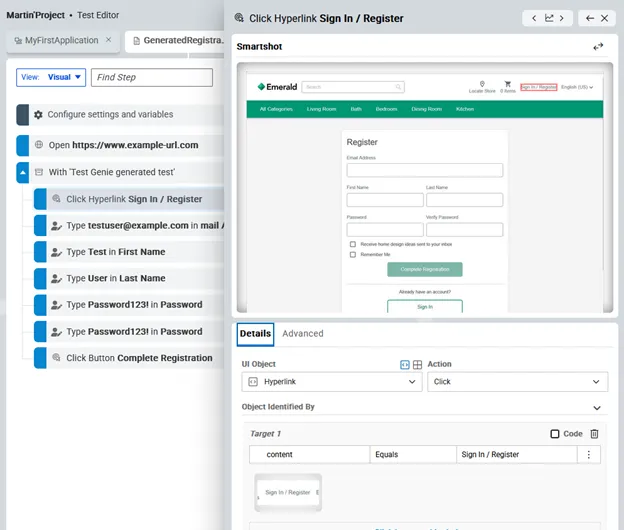This screenshot has width=624, height=530.
Task: Delete Target 1 with trash icon
Action: click(594, 434)
